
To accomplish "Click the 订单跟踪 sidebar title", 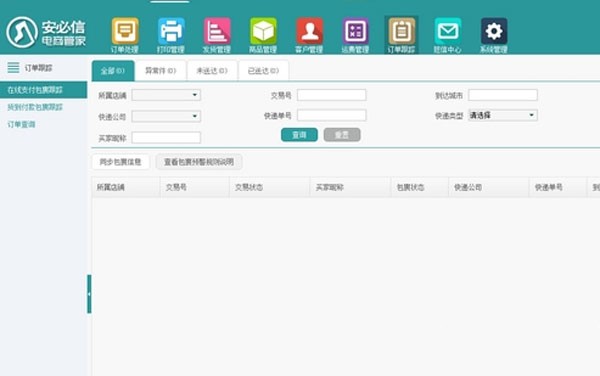I will (38, 68).
